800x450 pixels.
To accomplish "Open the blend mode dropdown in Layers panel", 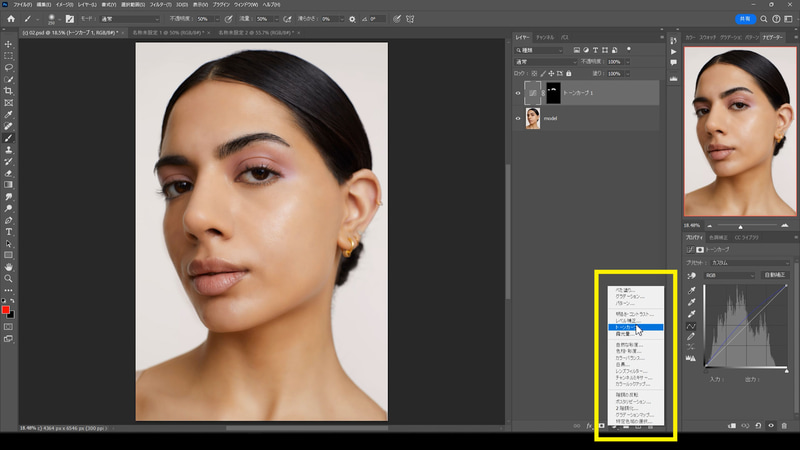I will tap(545, 61).
